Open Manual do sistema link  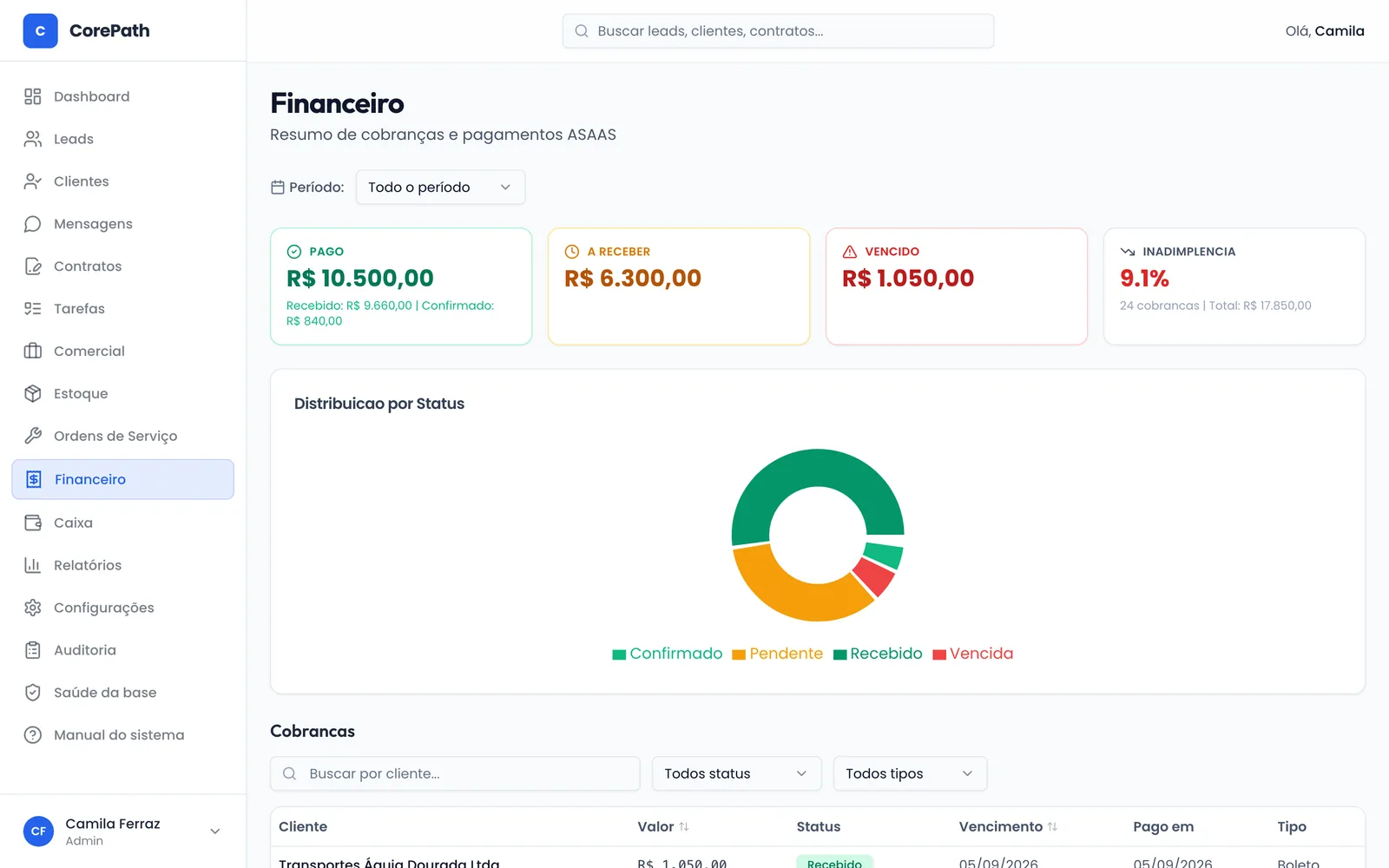[123, 735]
